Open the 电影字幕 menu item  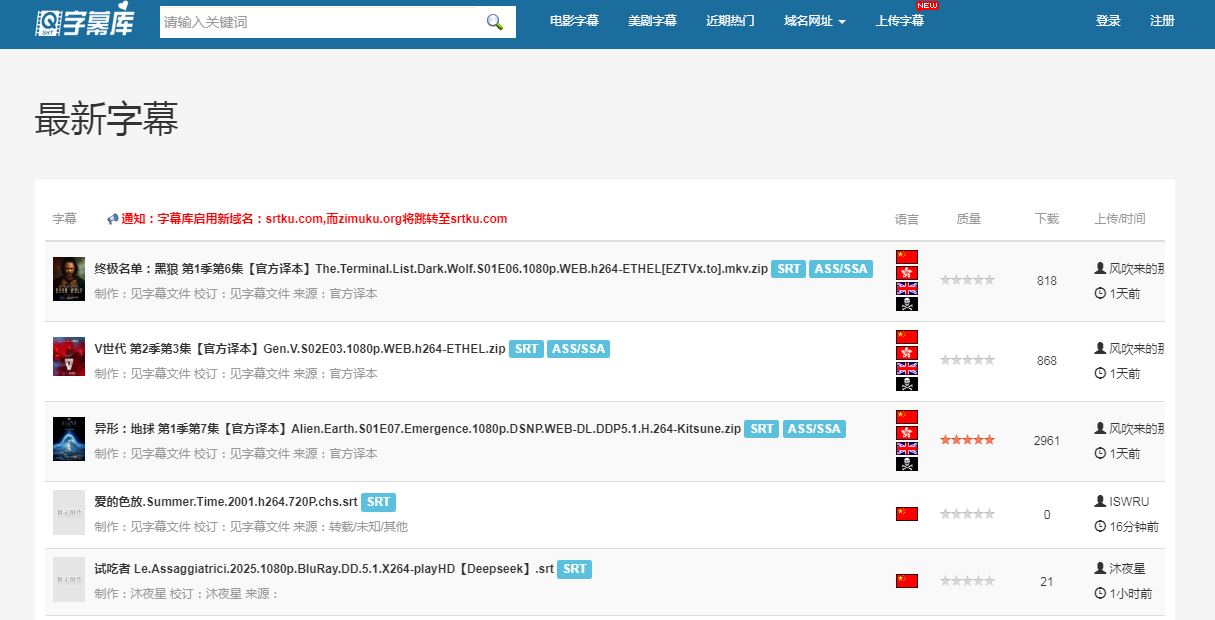point(574,21)
